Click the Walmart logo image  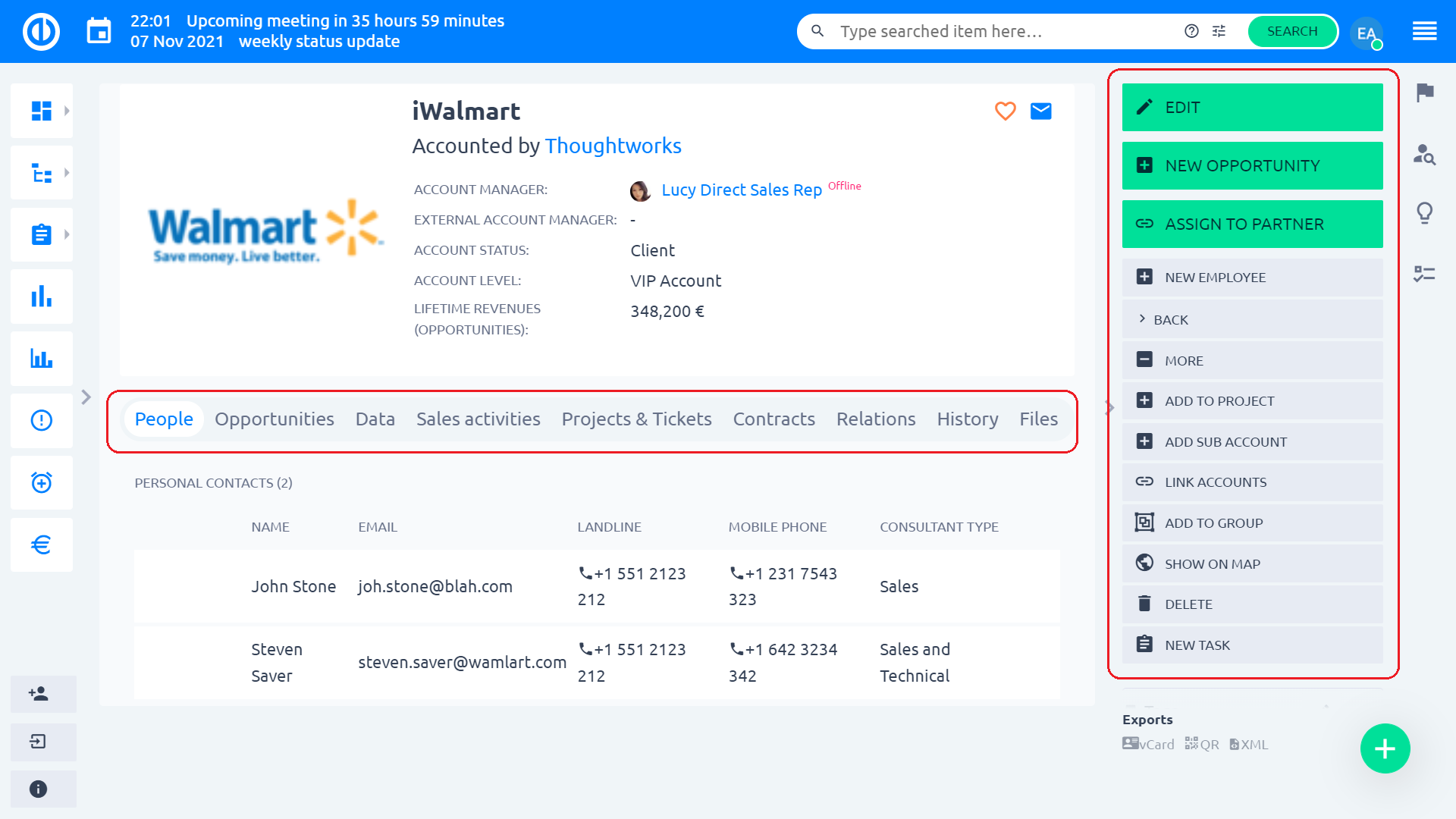265,232
